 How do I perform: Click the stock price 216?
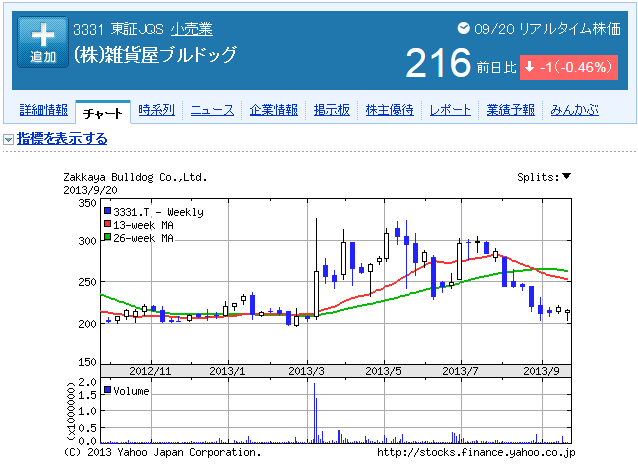[438, 63]
